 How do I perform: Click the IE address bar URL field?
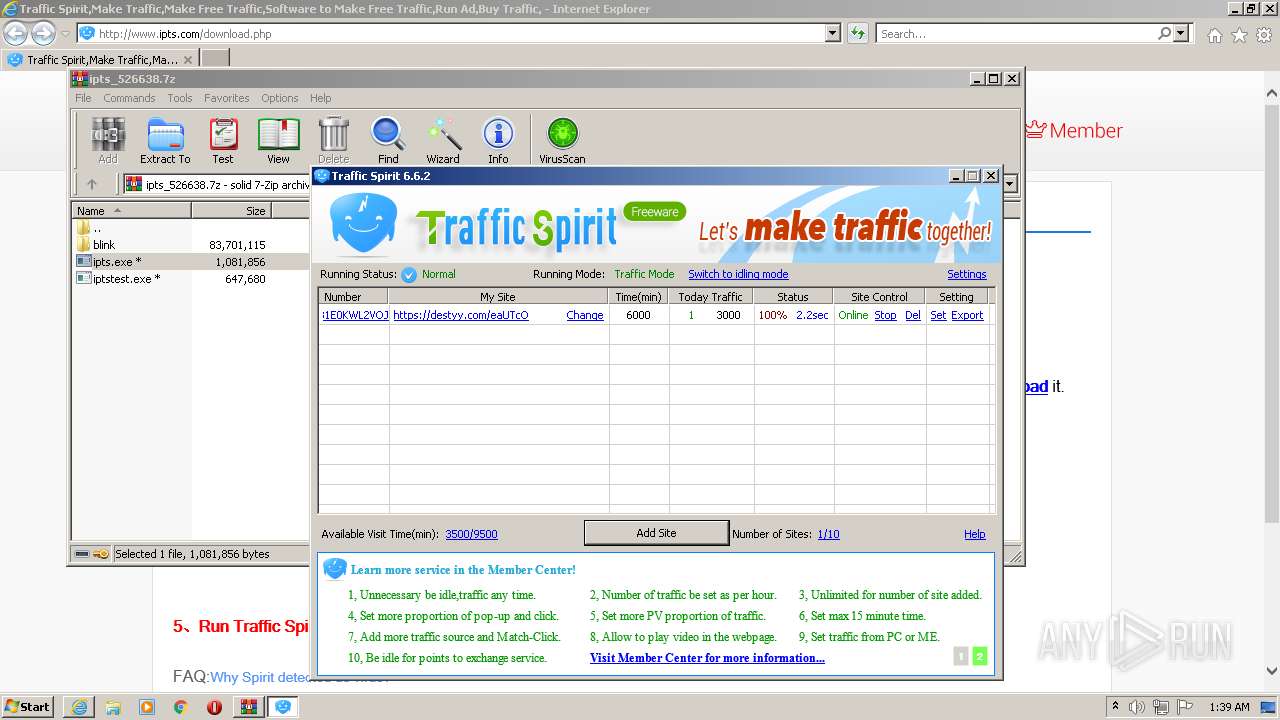450,34
